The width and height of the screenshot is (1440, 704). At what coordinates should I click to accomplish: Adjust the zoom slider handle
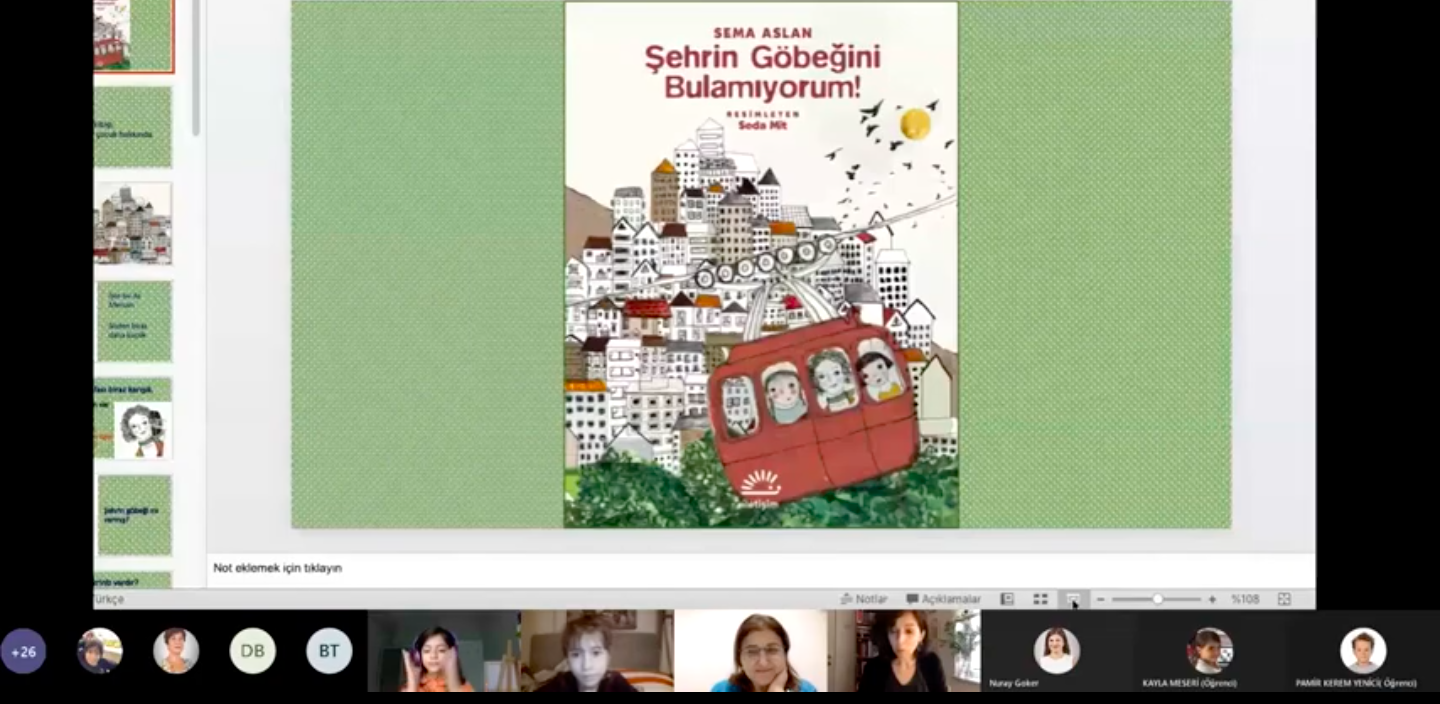click(1157, 599)
